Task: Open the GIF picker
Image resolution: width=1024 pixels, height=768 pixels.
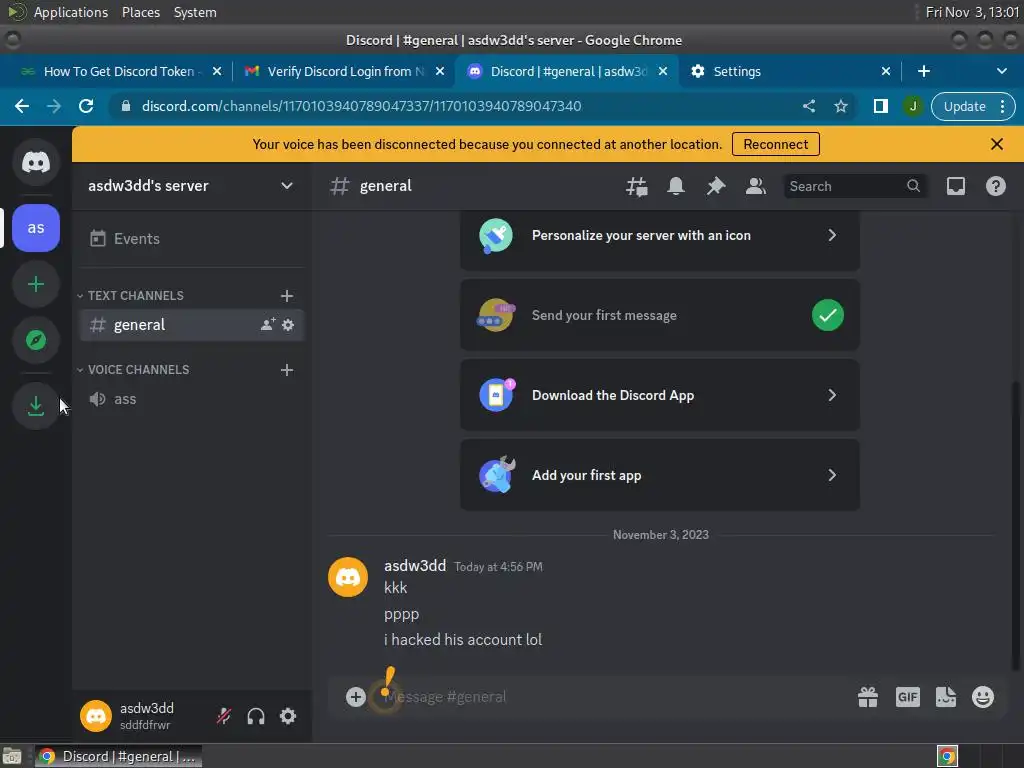Action: coord(908,697)
